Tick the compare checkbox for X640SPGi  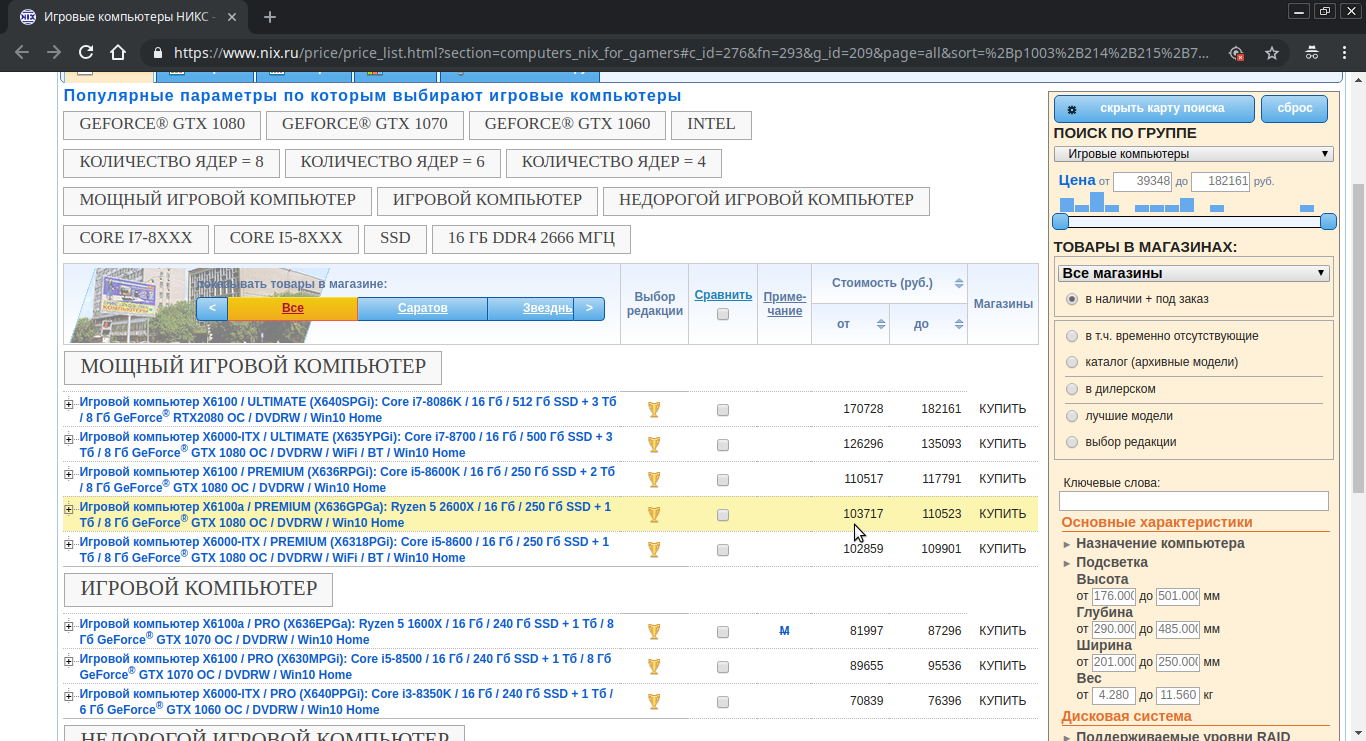723,410
